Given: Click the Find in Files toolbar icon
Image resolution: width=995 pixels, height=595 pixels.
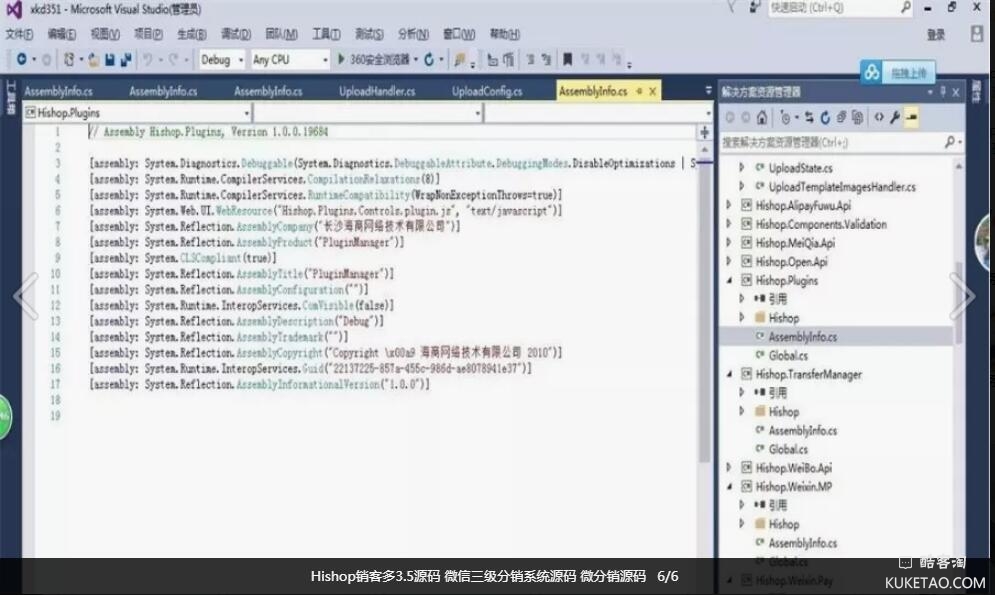Looking at the screenshot, I should pyautogui.click(x=459, y=60).
